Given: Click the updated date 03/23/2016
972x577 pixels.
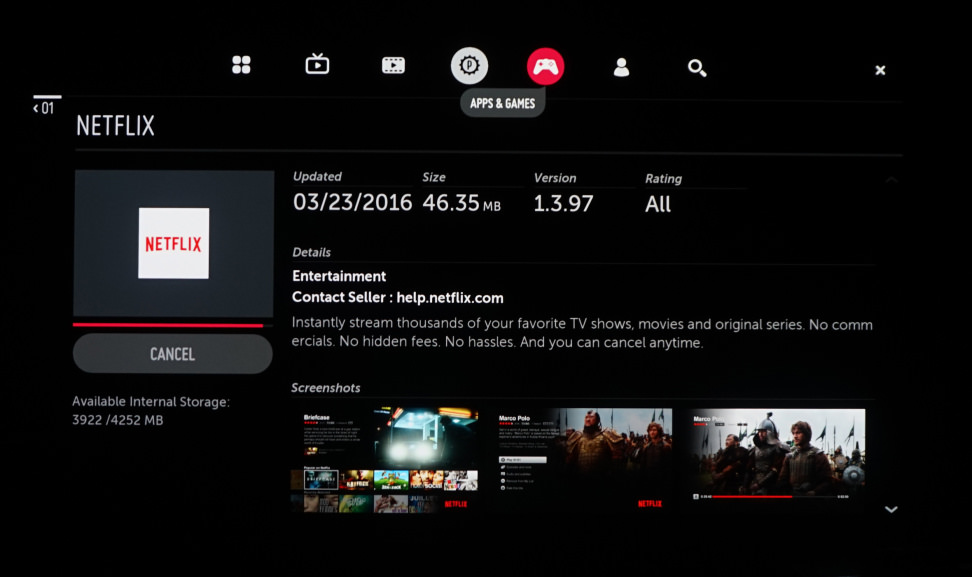Looking at the screenshot, I should 352,202.
